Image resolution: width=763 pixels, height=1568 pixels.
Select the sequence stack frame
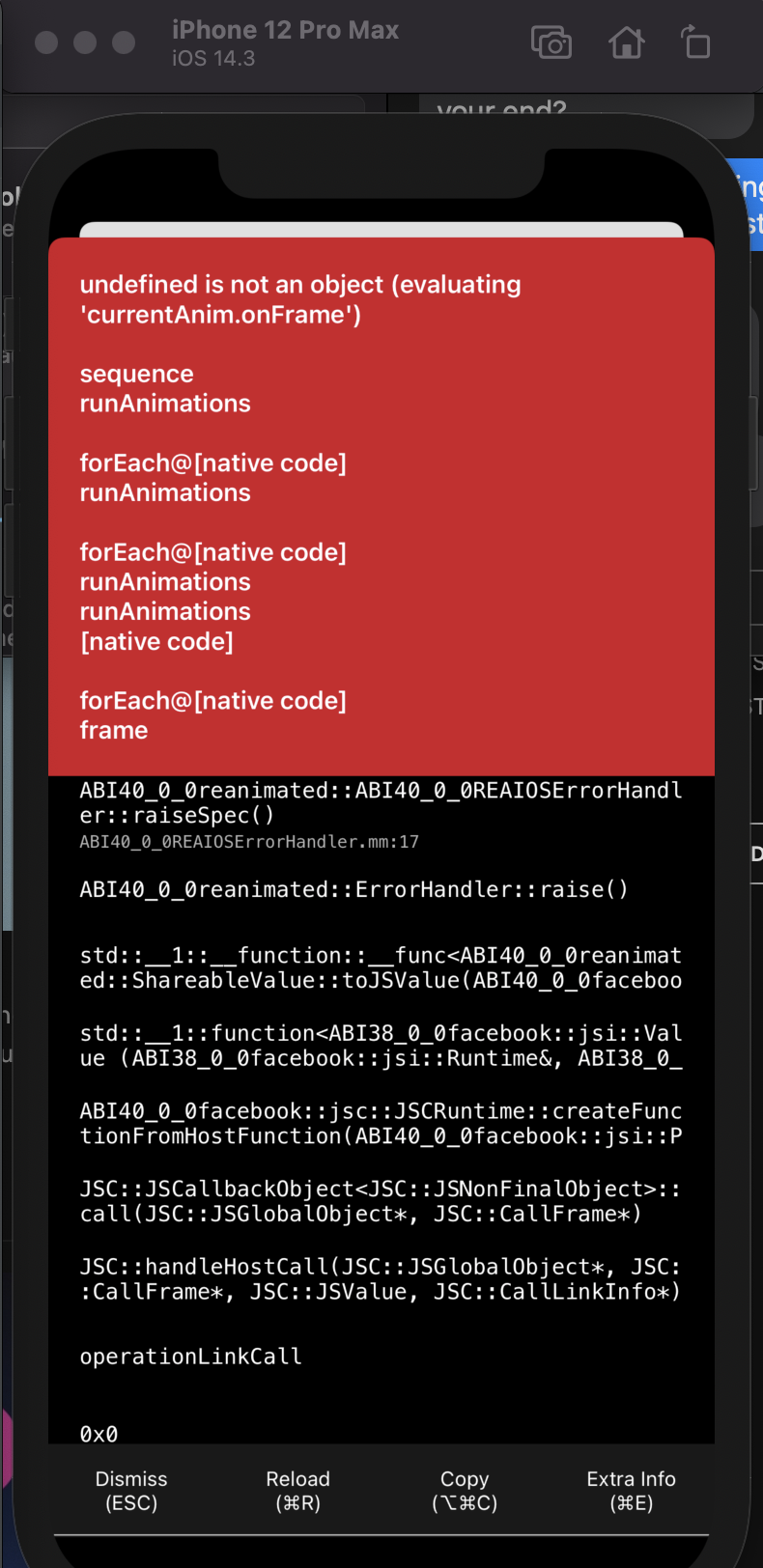(137, 374)
